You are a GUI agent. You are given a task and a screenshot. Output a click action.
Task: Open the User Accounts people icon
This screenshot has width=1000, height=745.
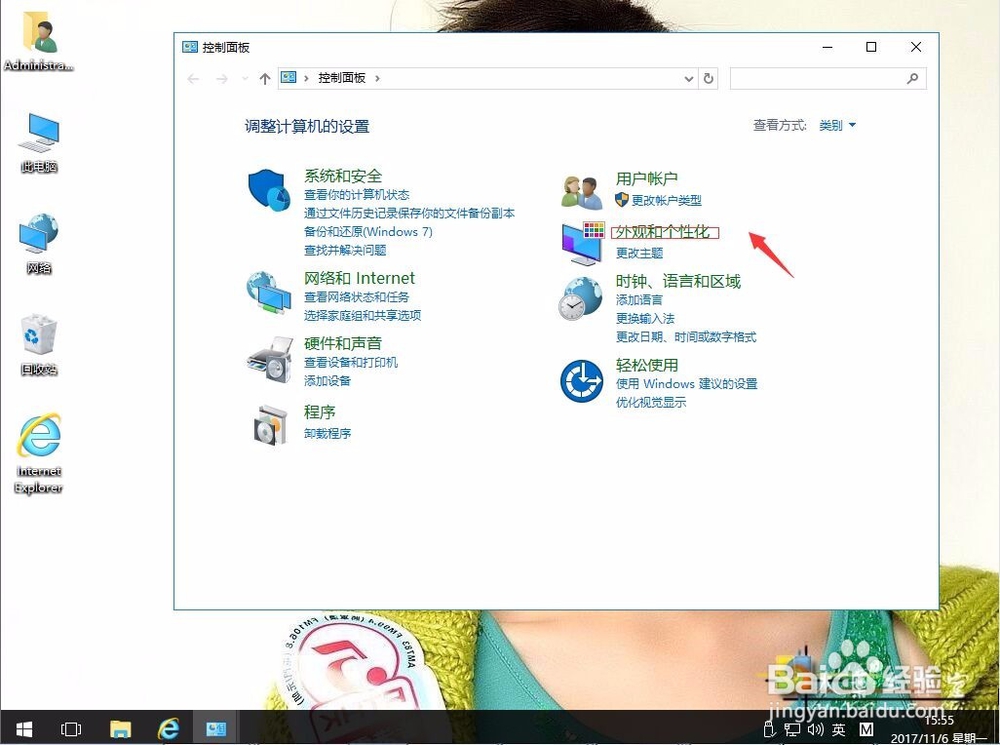(581, 192)
